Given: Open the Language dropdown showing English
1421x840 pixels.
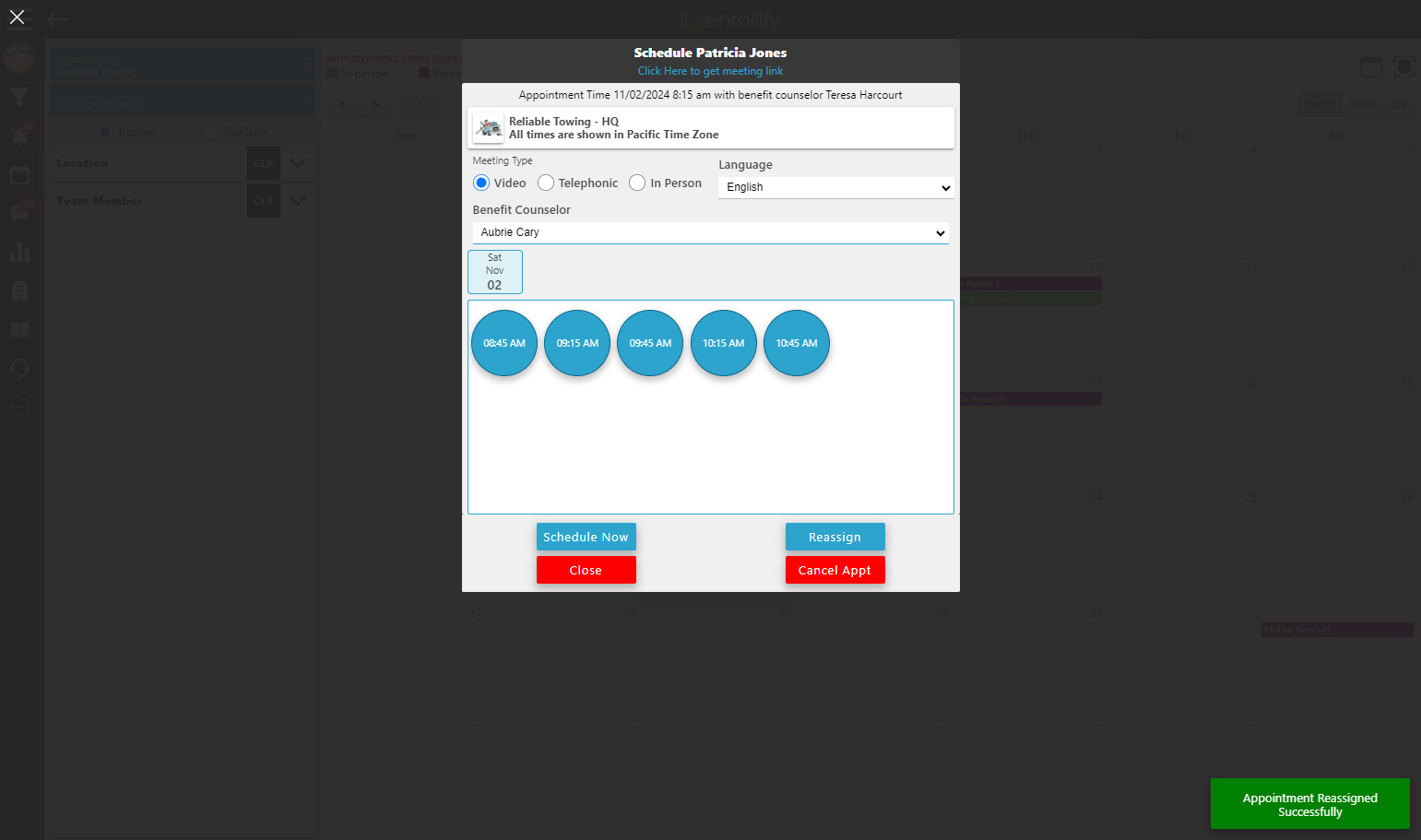Looking at the screenshot, I should [836, 187].
